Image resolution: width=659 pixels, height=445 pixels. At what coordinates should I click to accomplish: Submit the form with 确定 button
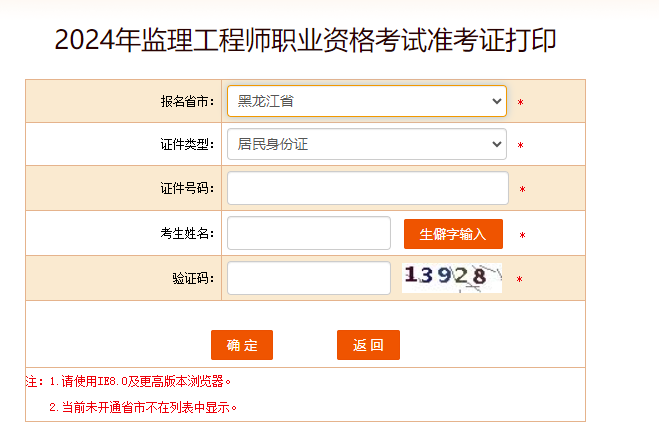pos(242,345)
